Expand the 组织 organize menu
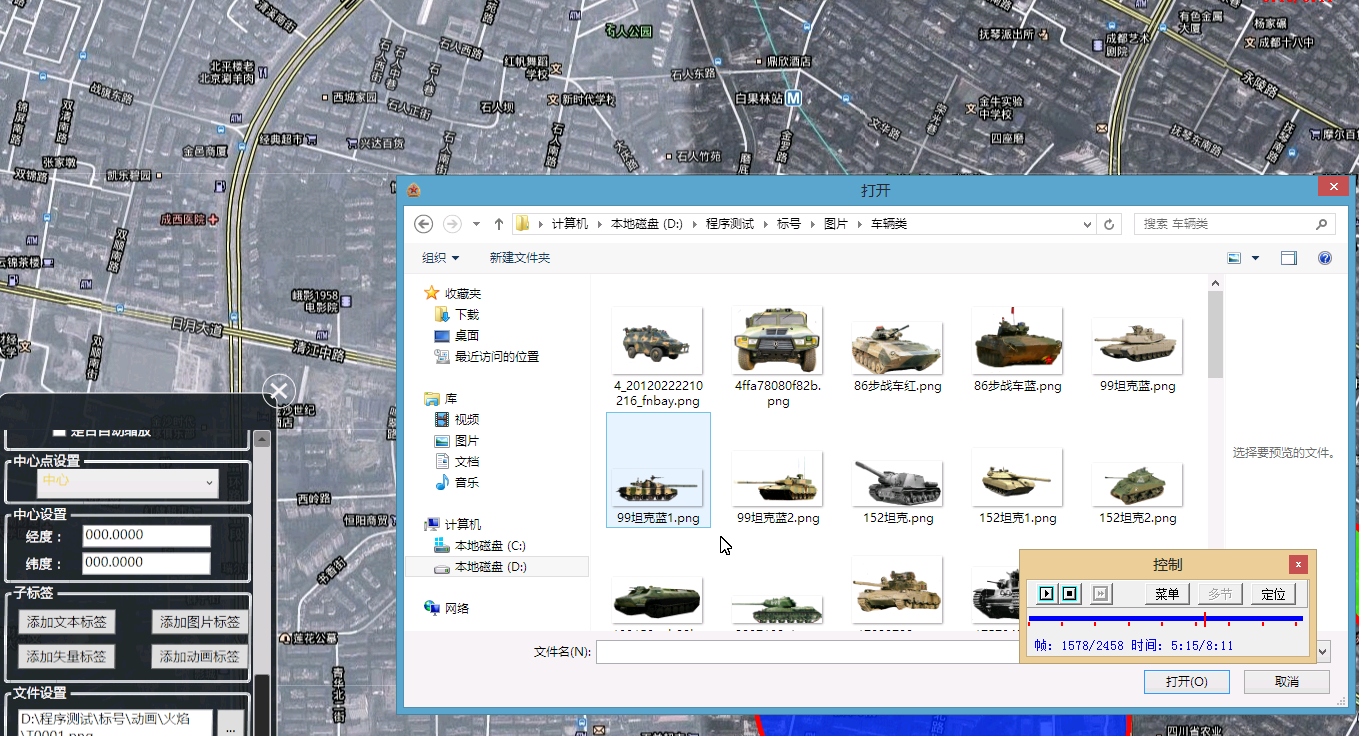 [440, 258]
